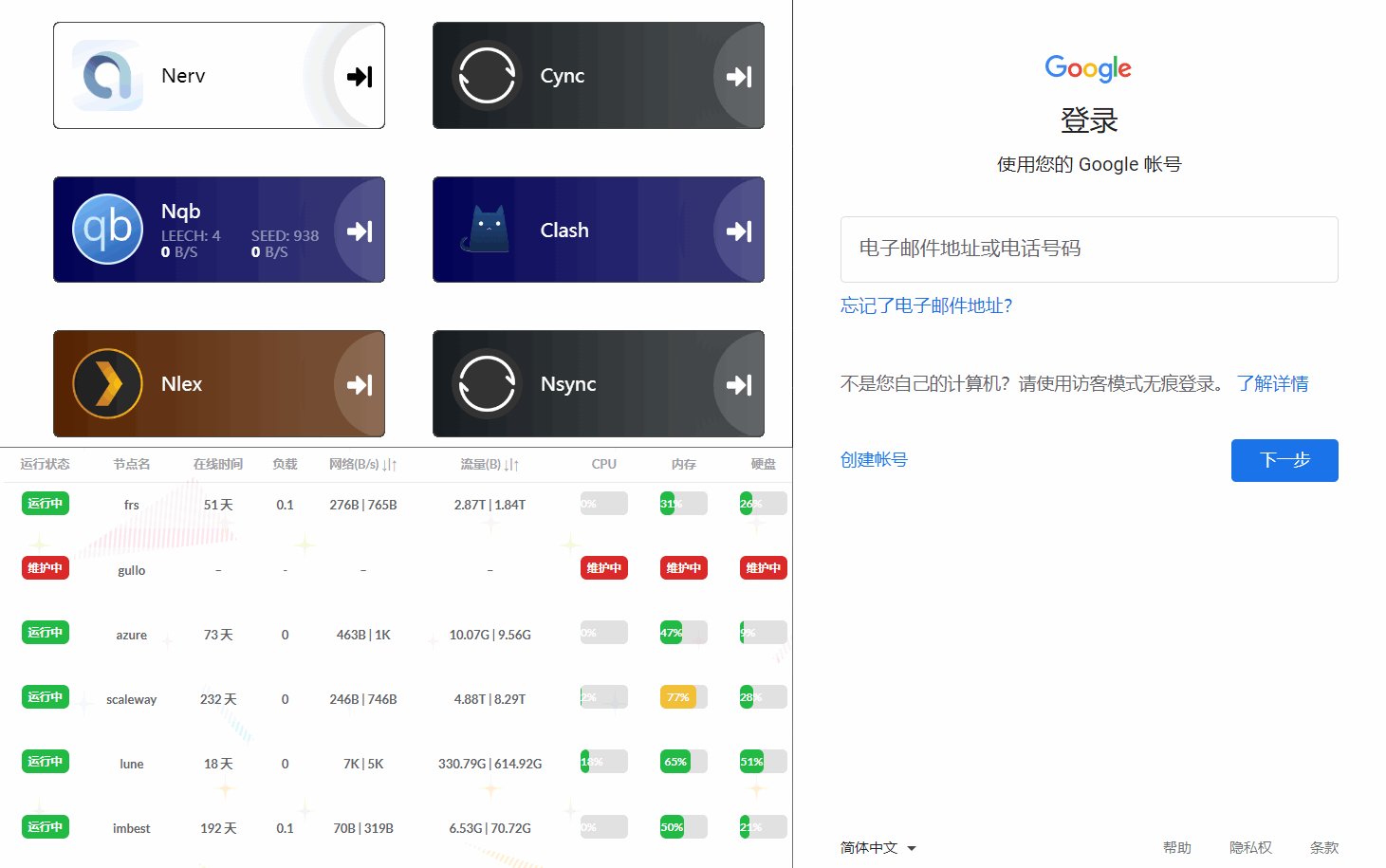Open Nsync via its arrow icon

[x=739, y=384]
